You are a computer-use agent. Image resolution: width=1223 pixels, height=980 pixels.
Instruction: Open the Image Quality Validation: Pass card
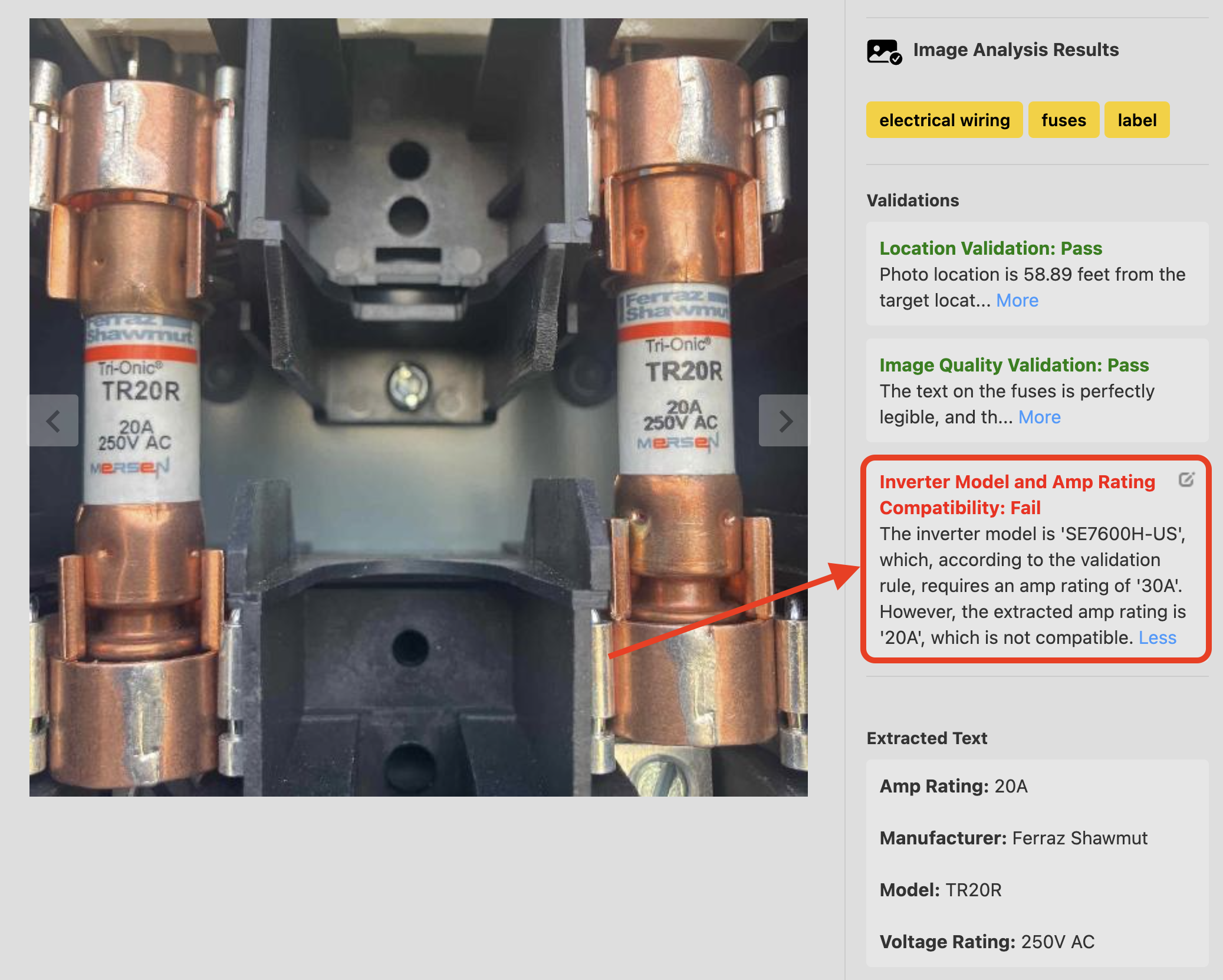(x=1037, y=390)
